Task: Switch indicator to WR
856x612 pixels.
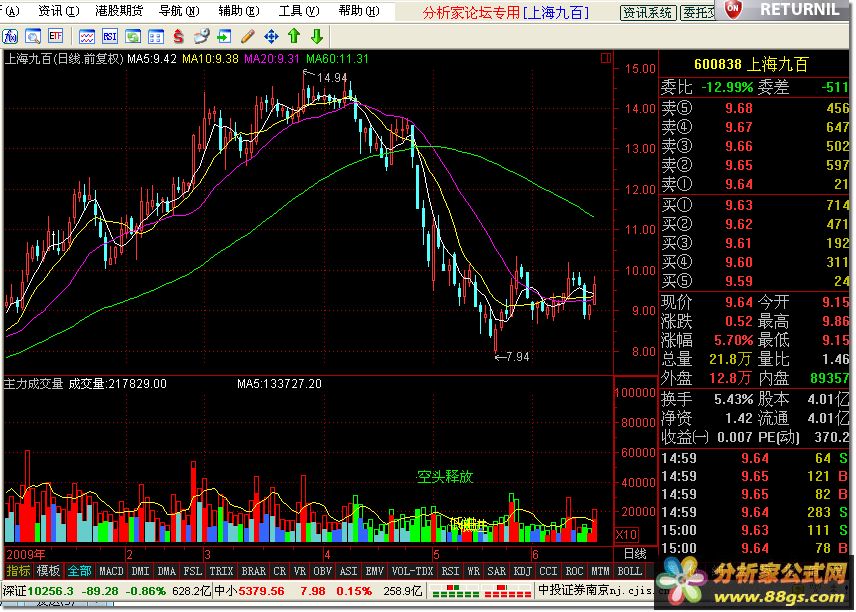Action: (473, 571)
